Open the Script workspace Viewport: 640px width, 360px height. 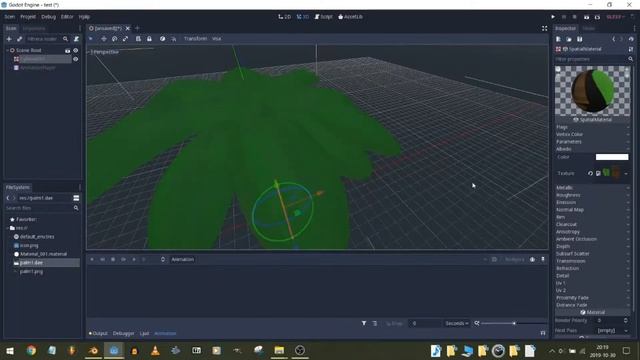(323, 17)
